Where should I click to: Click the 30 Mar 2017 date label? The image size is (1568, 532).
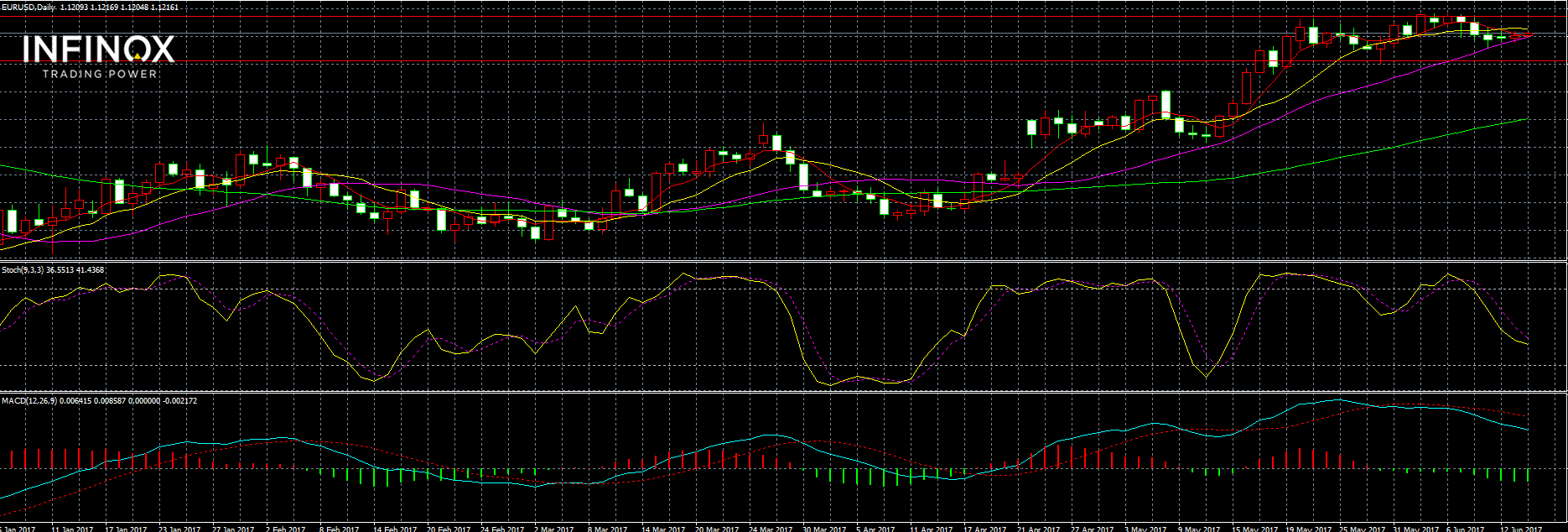click(823, 529)
